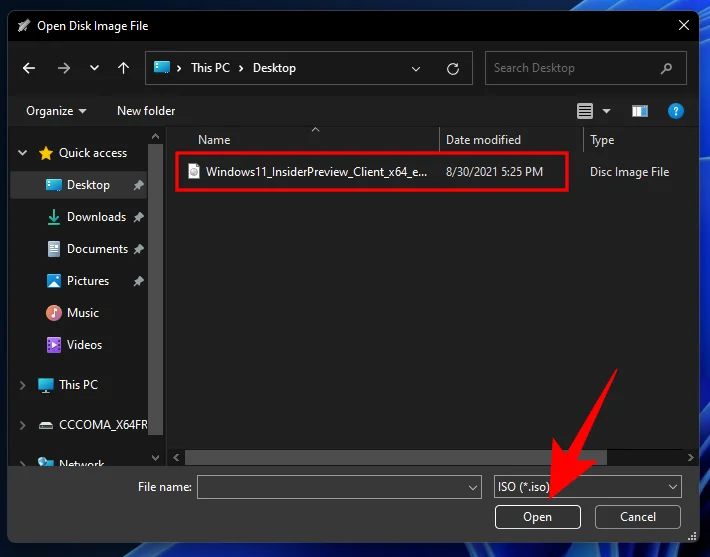Expand the This PC tree node
This screenshot has width=710, height=557.
tap(22, 385)
